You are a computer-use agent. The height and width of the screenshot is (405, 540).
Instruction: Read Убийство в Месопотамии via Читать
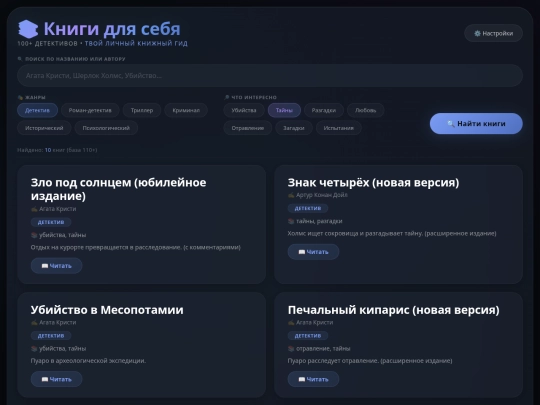click(56, 379)
